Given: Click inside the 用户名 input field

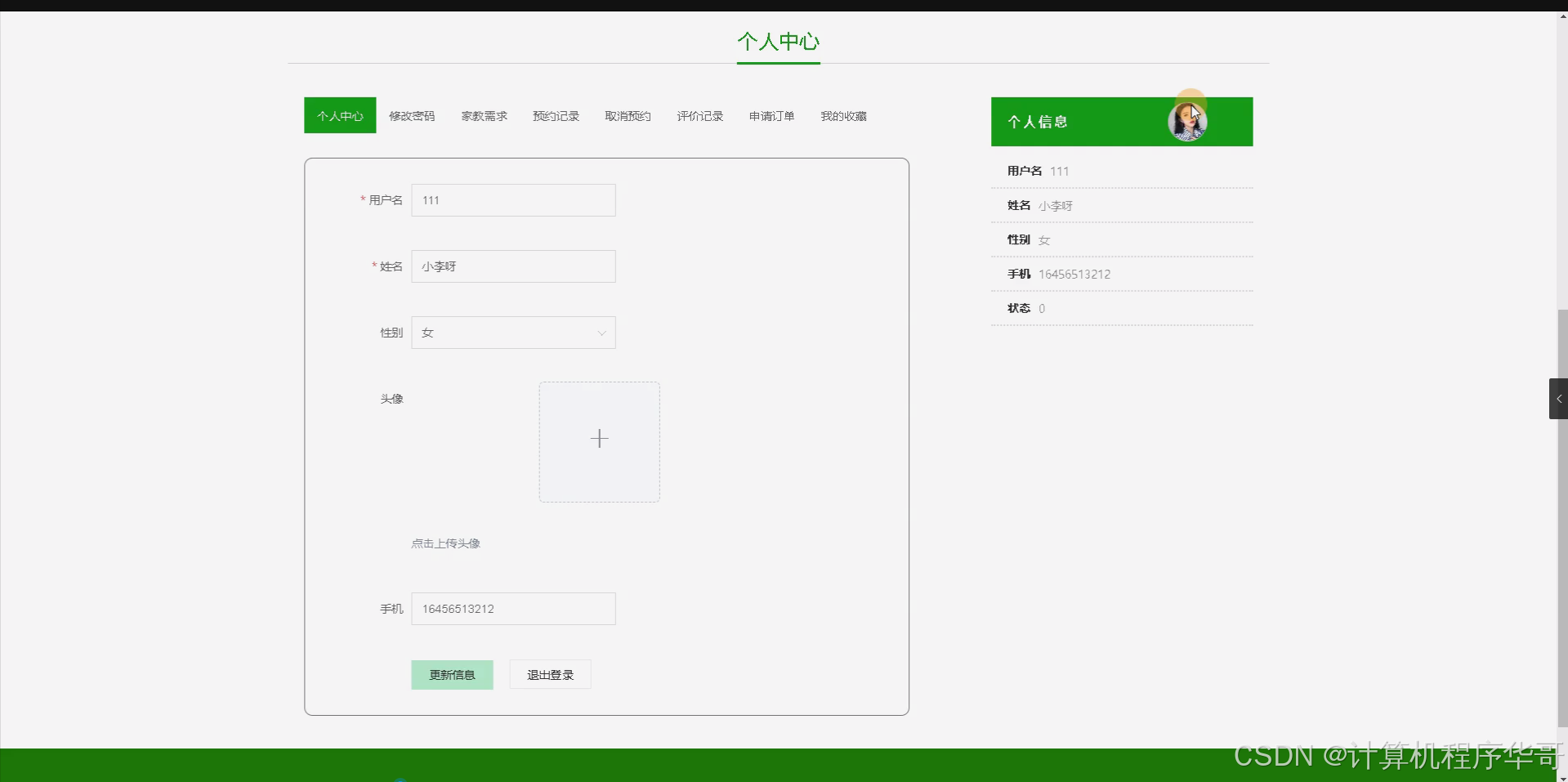Looking at the screenshot, I should coord(513,200).
